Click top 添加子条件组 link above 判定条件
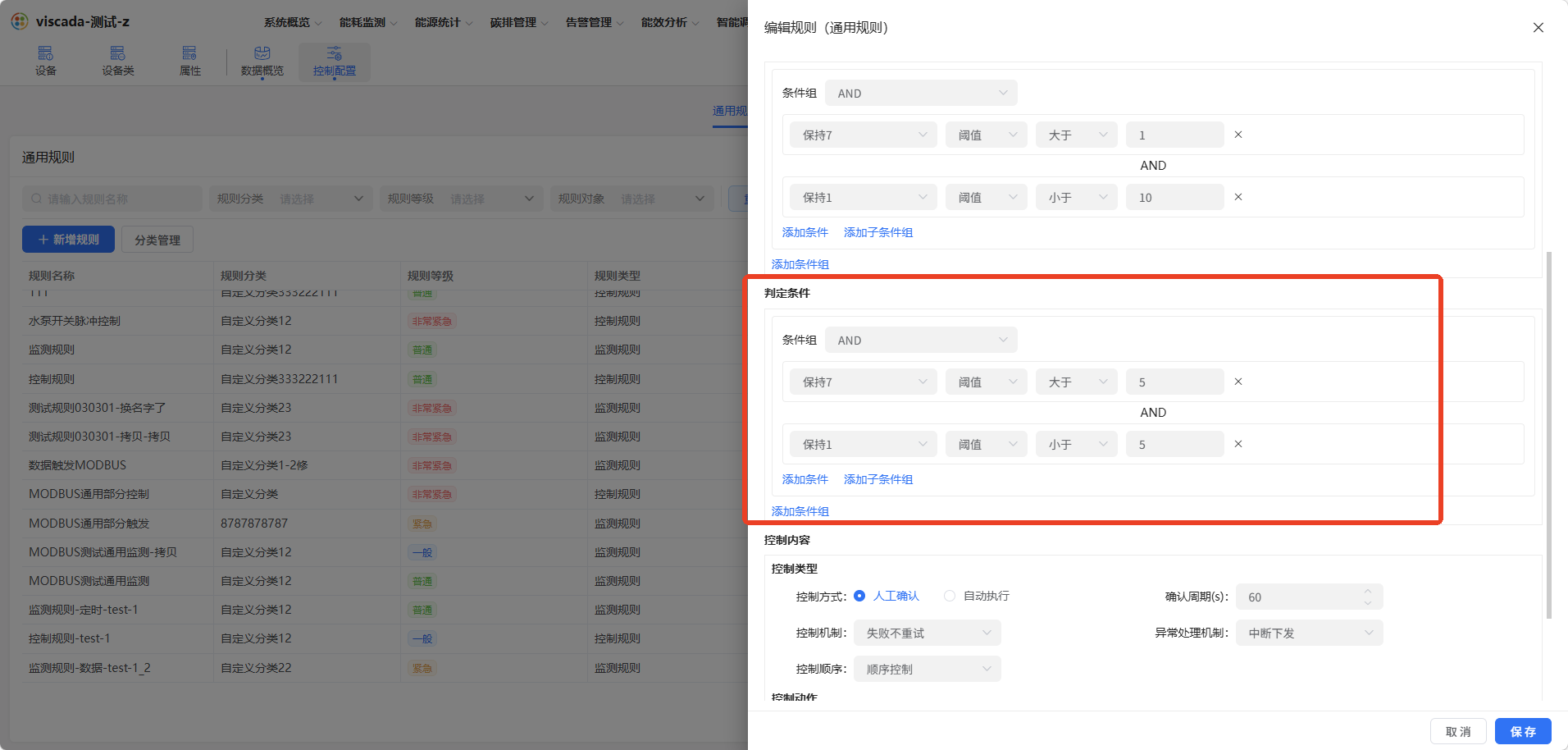Viewport: 1568px width, 750px height. pyautogui.click(x=878, y=232)
